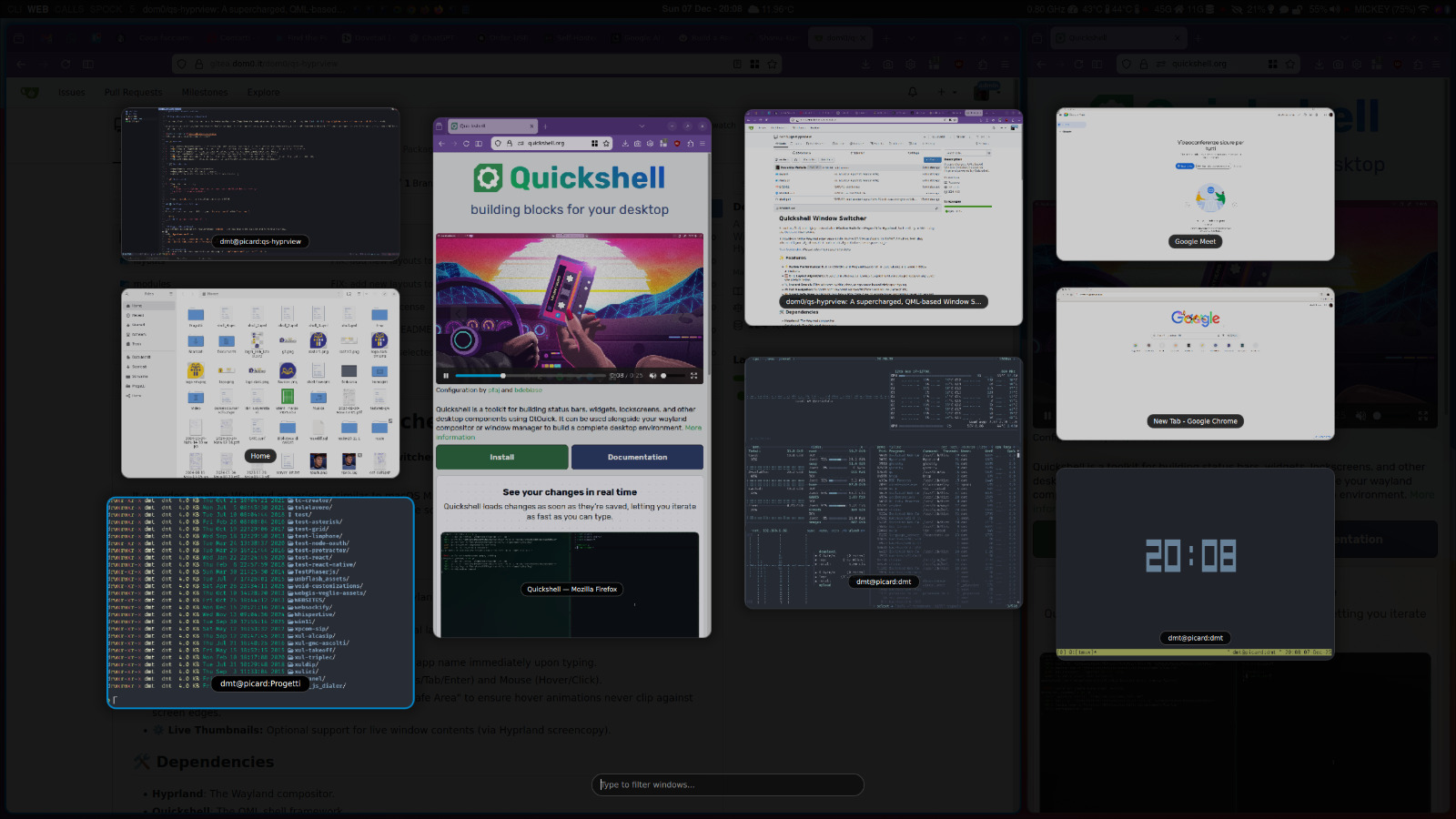This screenshot has height=819, width=1456.
Task: Open the dmt@picard:Progetti terminal window
Action: 260,602
